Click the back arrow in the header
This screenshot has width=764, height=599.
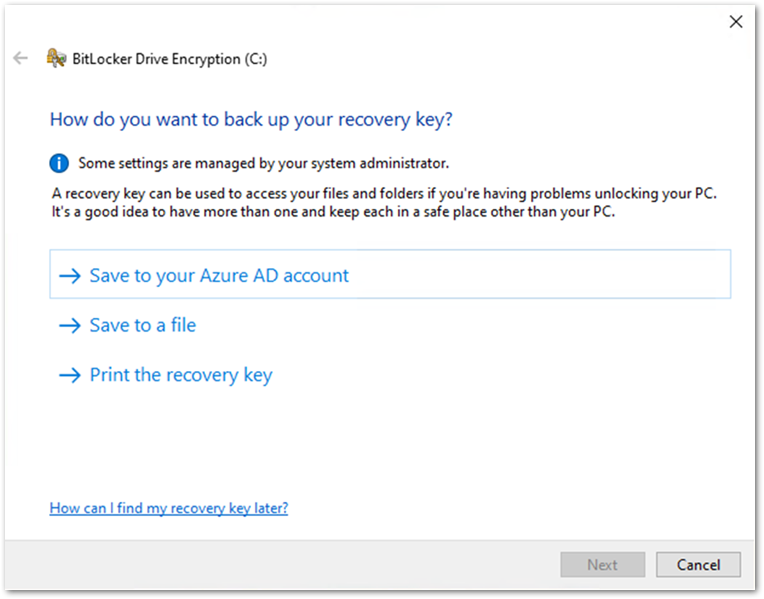[20, 58]
